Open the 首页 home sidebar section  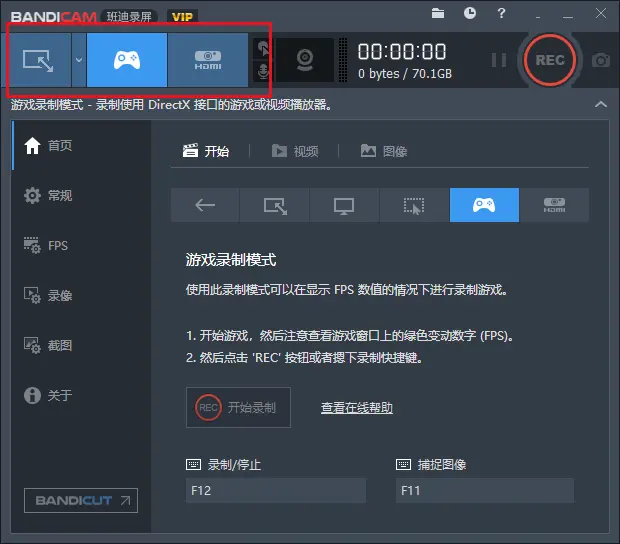(x=81, y=145)
